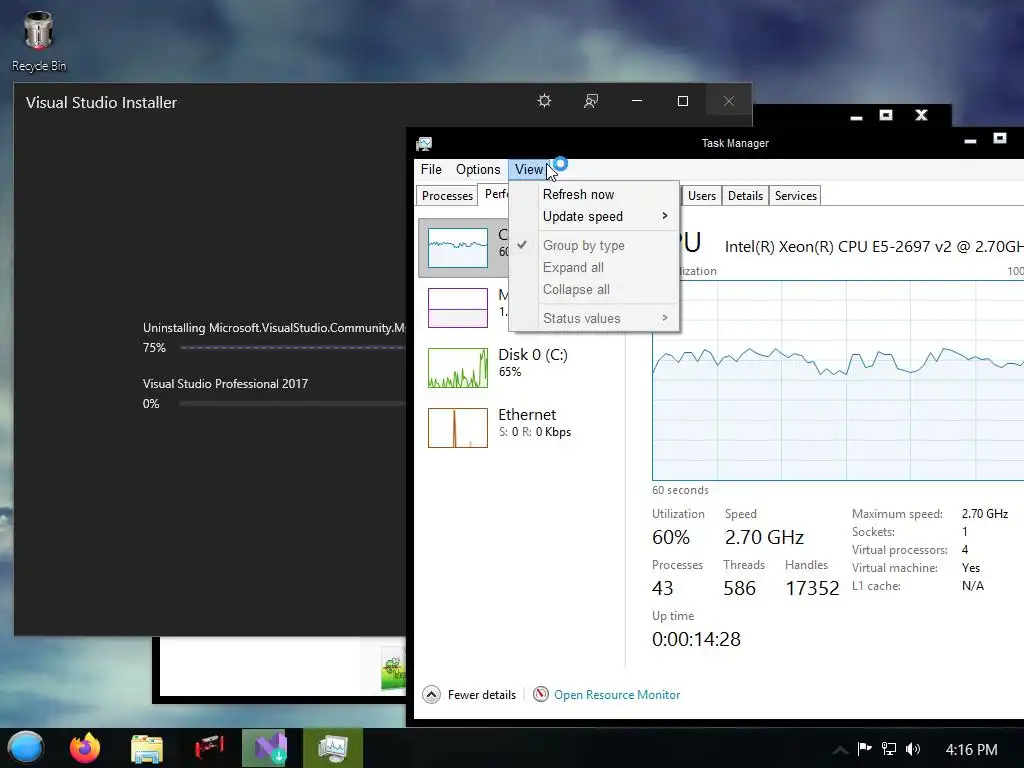Click the Fewer details chevron icon
Image resolution: width=1024 pixels, height=768 pixels.
[431, 694]
